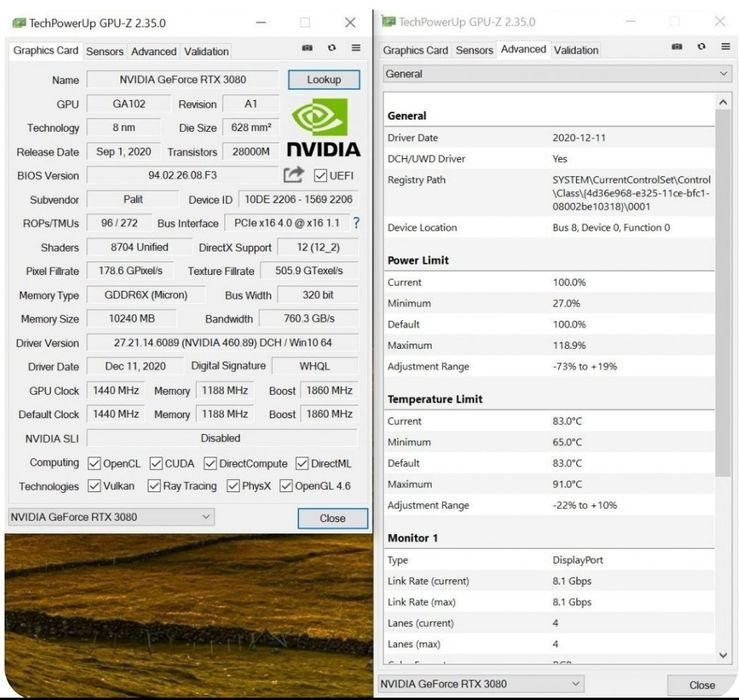Click GPU-Z app icon in right title bar
The width and height of the screenshot is (739, 700).
pos(388,21)
